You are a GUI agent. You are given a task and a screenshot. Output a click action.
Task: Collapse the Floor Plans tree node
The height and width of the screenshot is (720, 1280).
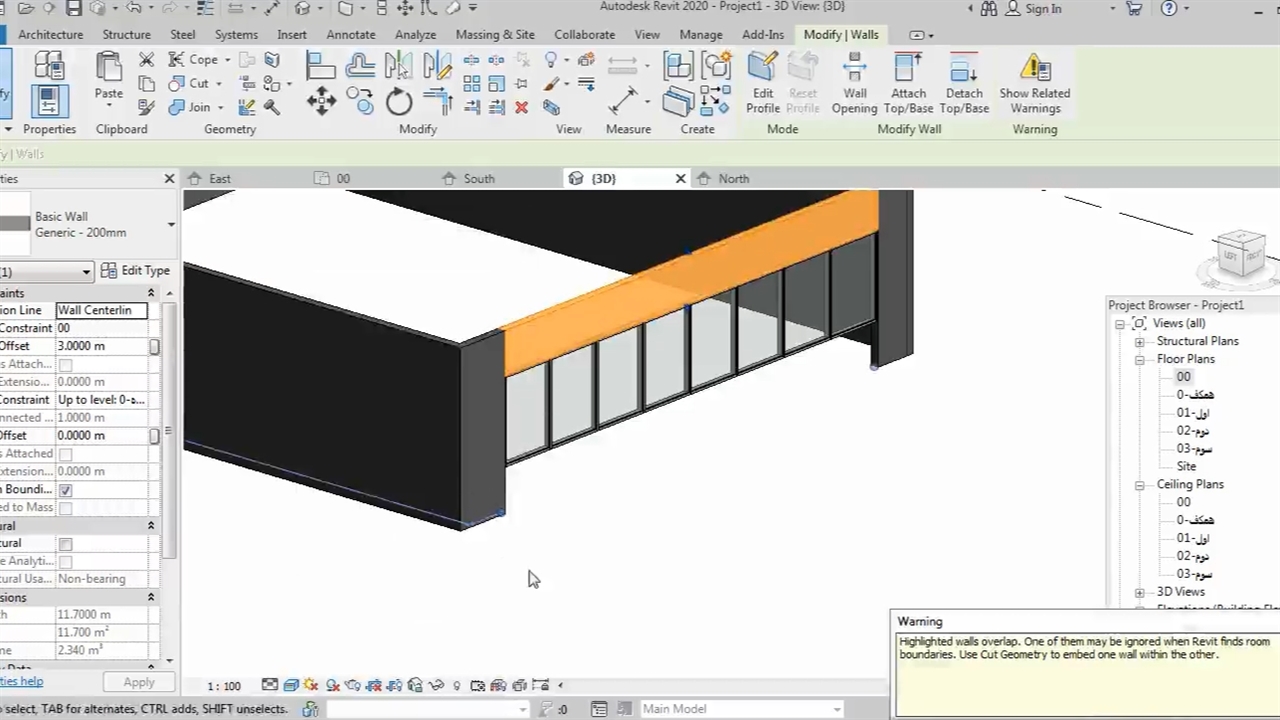(1139, 359)
